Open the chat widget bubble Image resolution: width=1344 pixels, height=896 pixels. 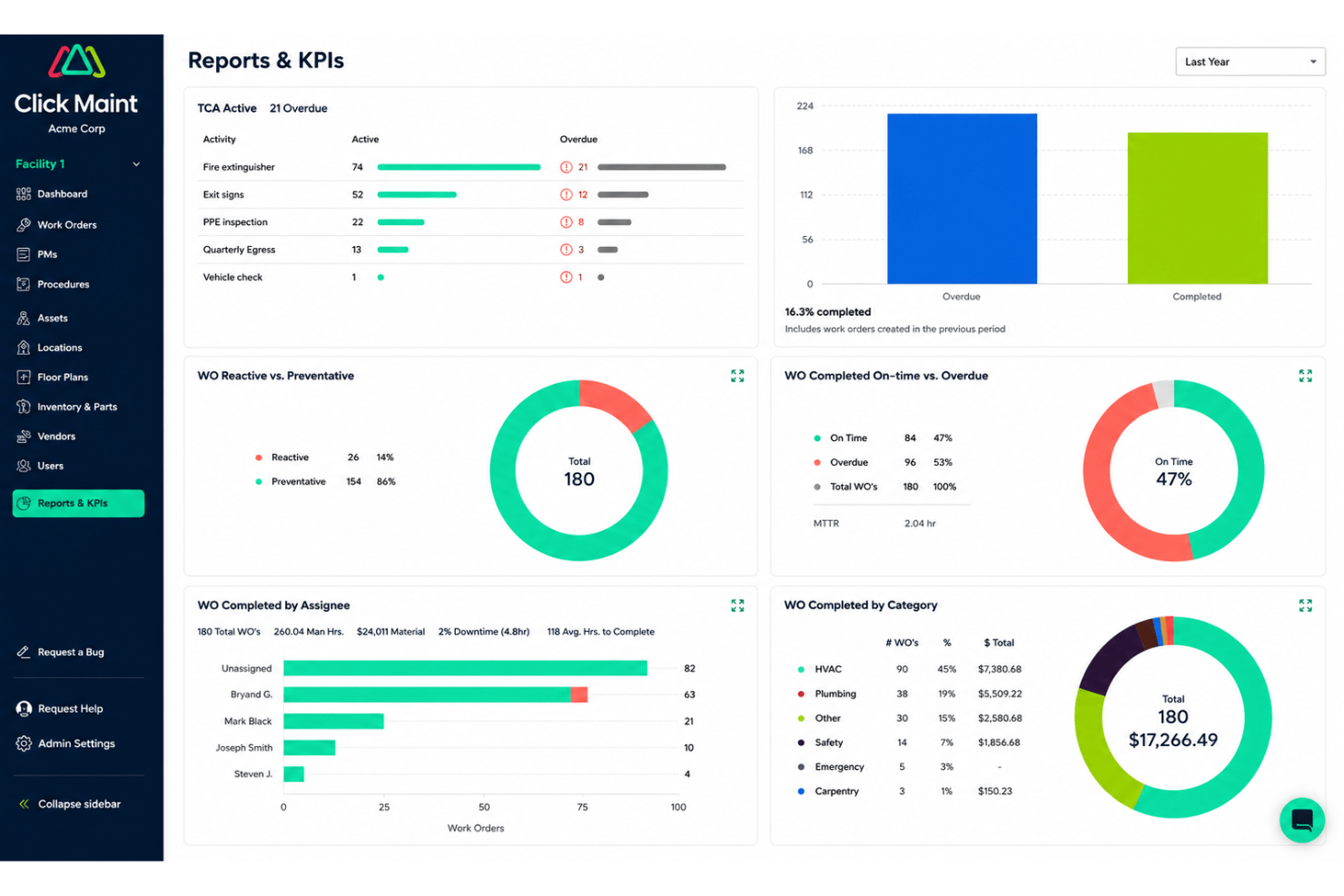pyautogui.click(x=1302, y=820)
